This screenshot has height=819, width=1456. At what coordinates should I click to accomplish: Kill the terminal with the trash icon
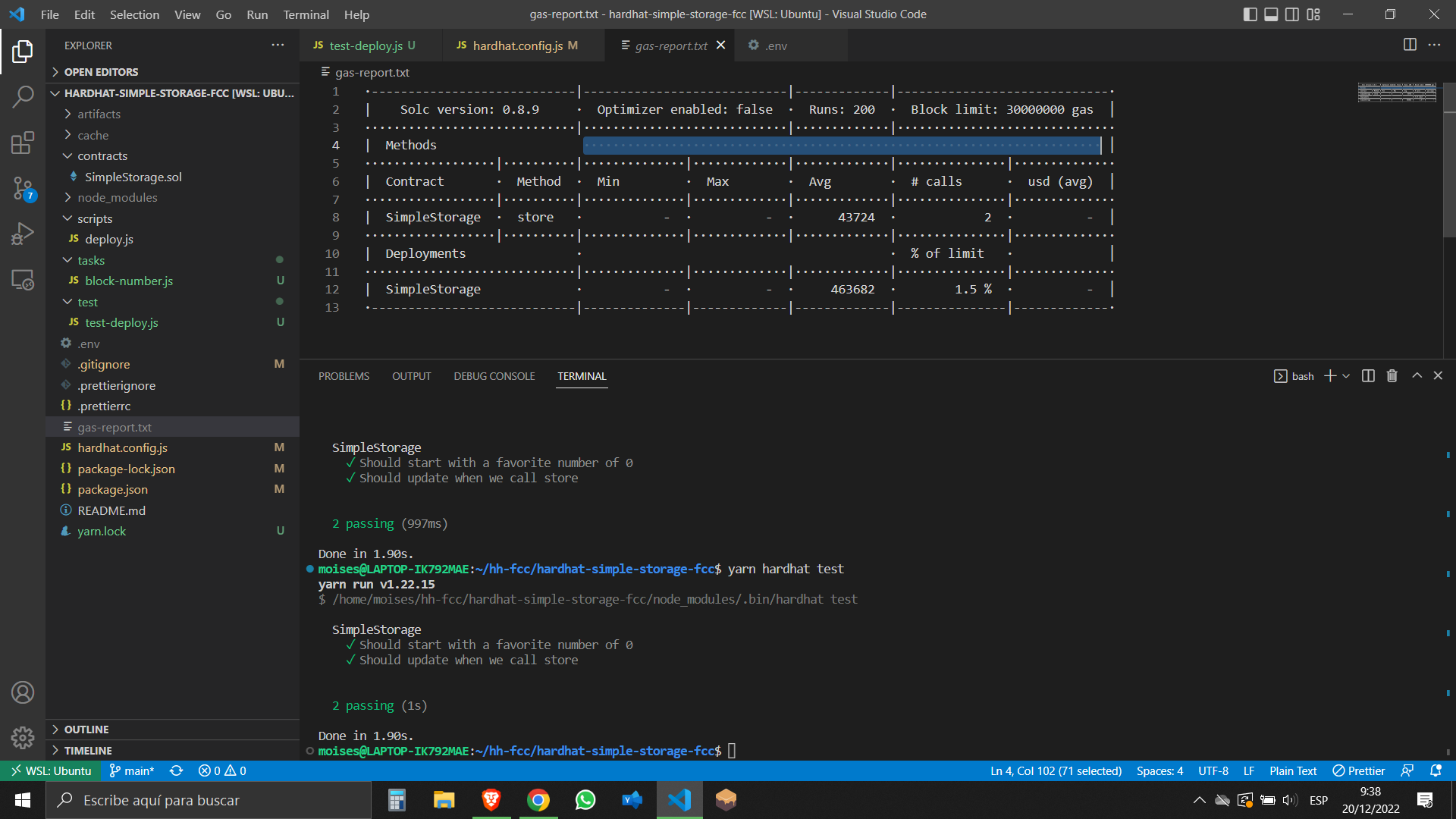tap(1392, 375)
